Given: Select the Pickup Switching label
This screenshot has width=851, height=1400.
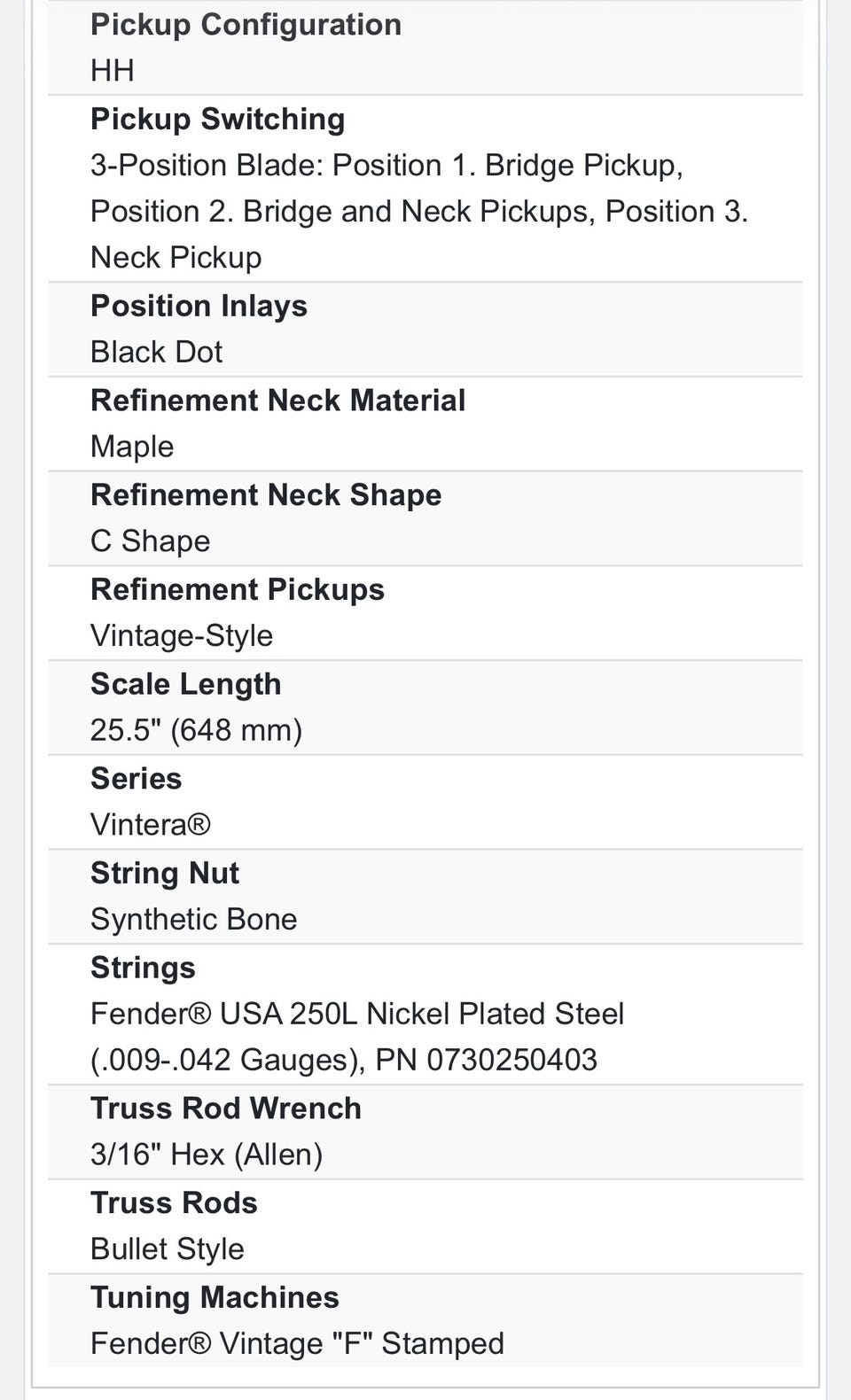Looking at the screenshot, I should click(x=217, y=119).
